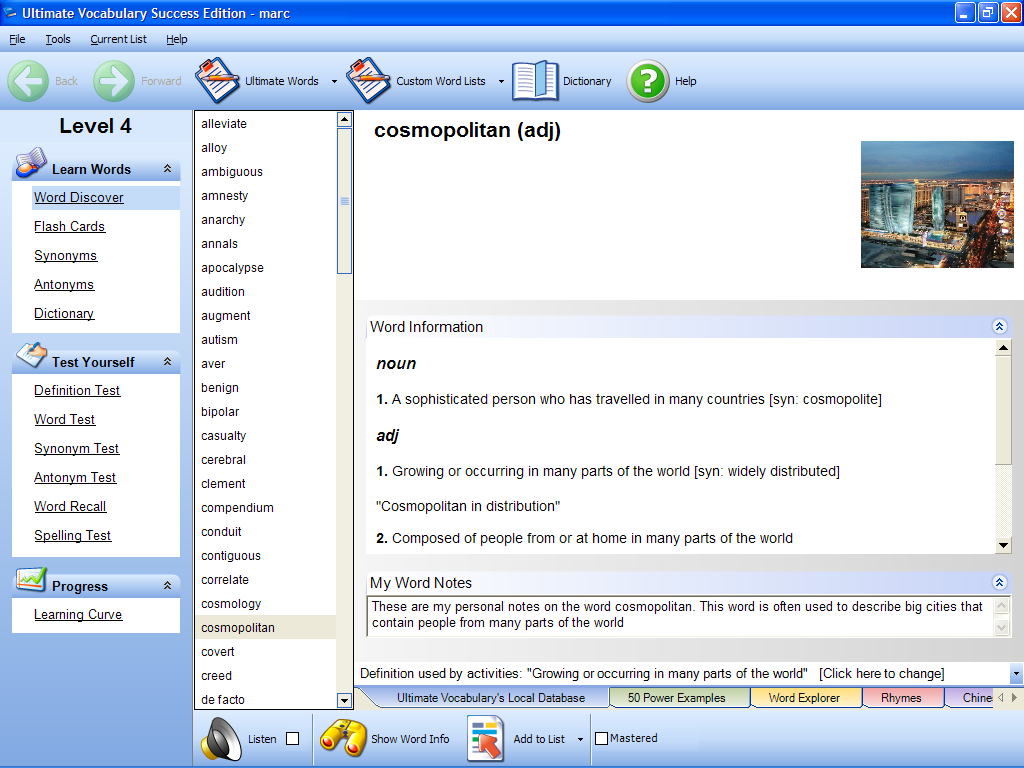This screenshot has width=1024, height=768.
Task: Click the Test Yourself notepad icon
Action: (31, 355)
